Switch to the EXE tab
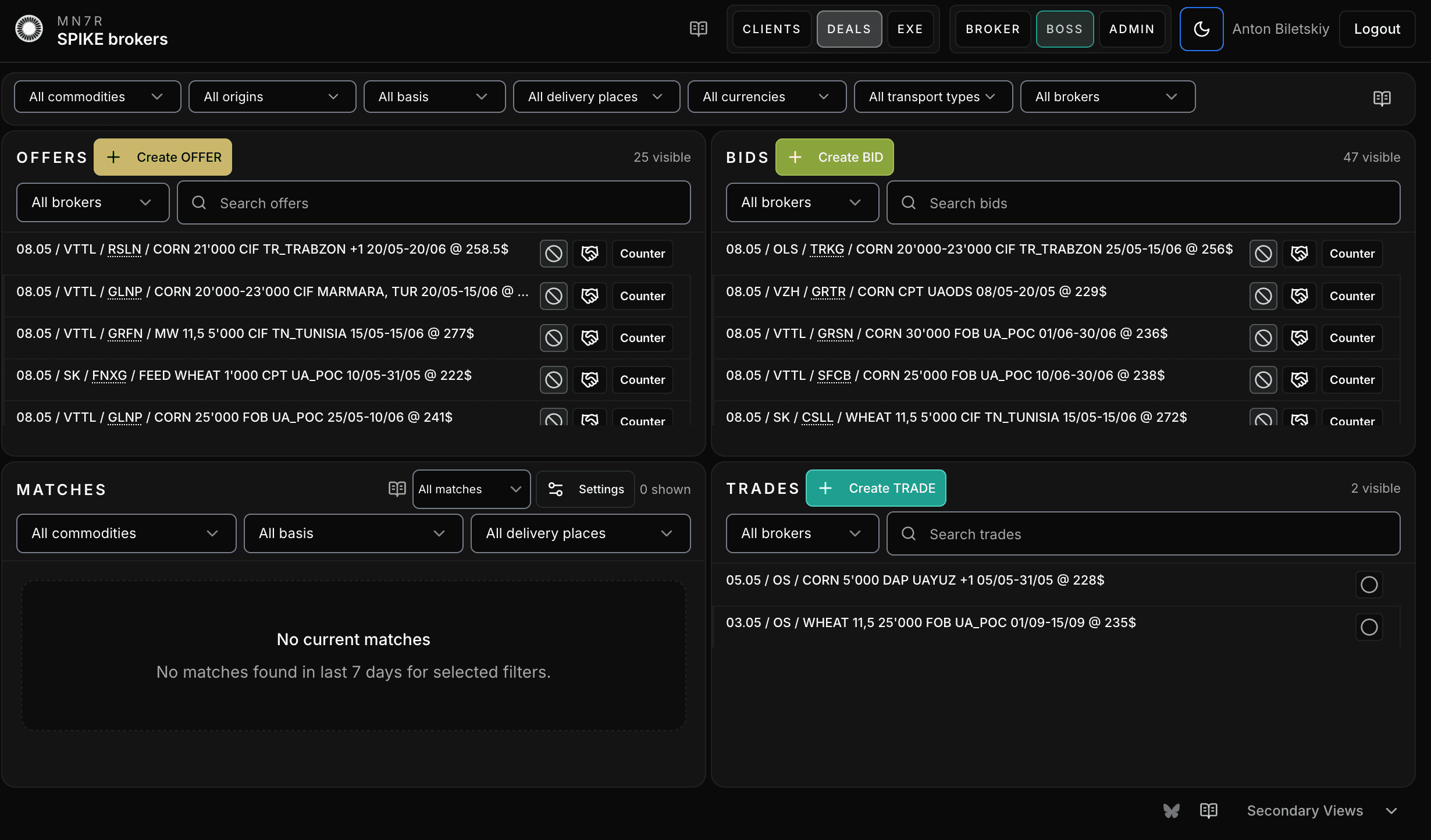 [x=910, y=29]
